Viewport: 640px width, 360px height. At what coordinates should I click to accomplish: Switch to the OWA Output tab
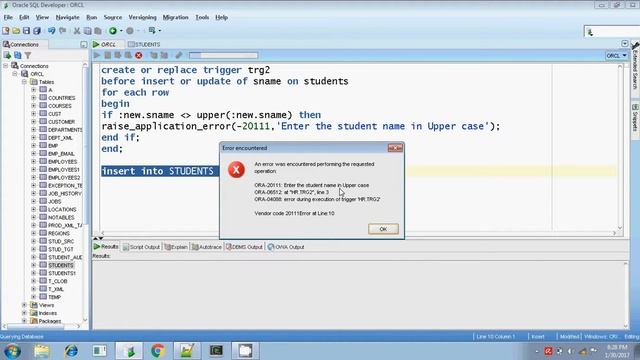(x=286, y=247)
